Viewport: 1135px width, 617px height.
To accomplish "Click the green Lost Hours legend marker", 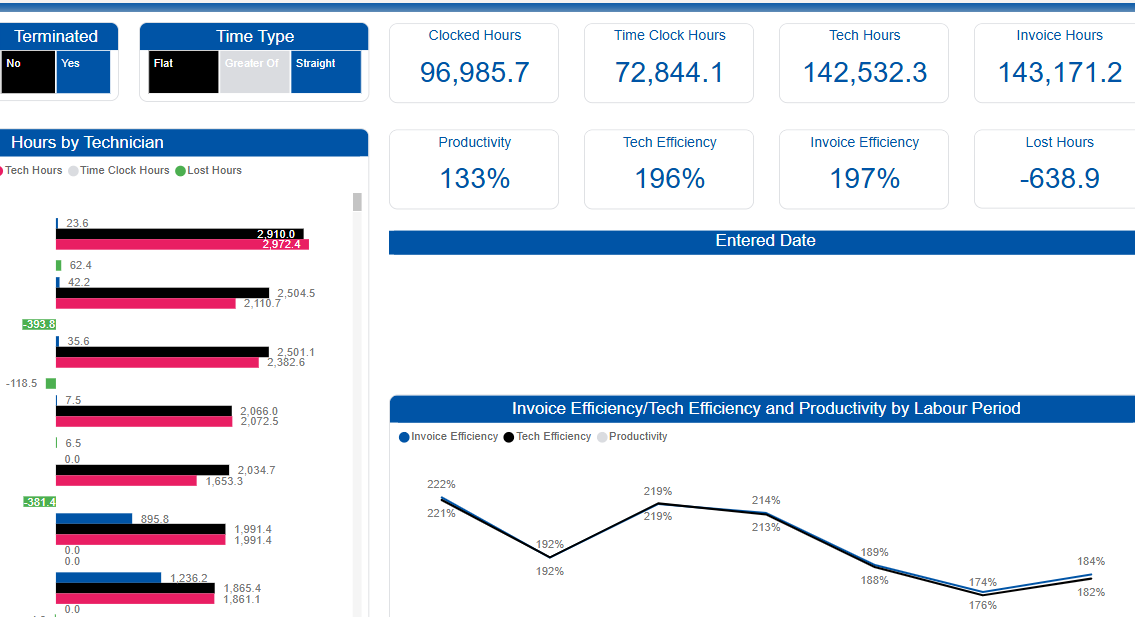I will click(x=181, y=171).
